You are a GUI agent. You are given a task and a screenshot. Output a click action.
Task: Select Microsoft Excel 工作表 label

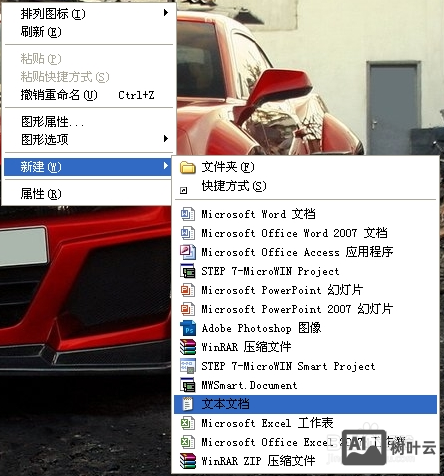point(267,423)
